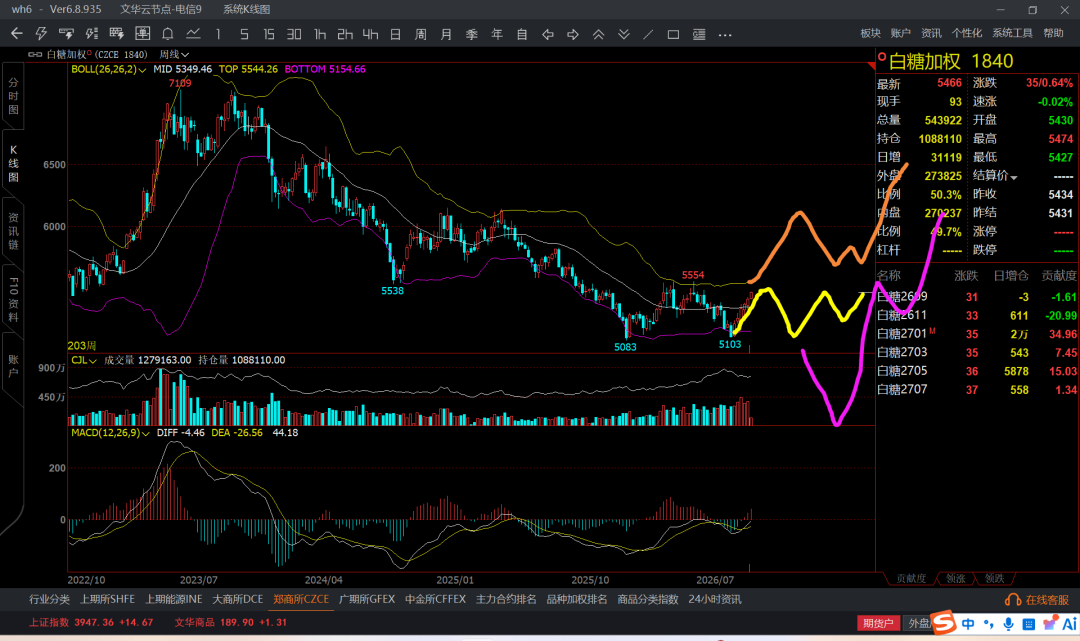Expand the 周线 period dropdown
Viewport: 1080px width, 641px height.
(174, 54)
